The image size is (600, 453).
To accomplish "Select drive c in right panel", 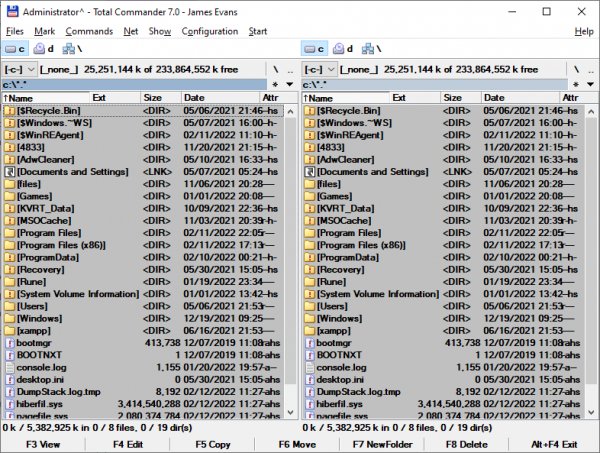I will (x=315, y=49).
